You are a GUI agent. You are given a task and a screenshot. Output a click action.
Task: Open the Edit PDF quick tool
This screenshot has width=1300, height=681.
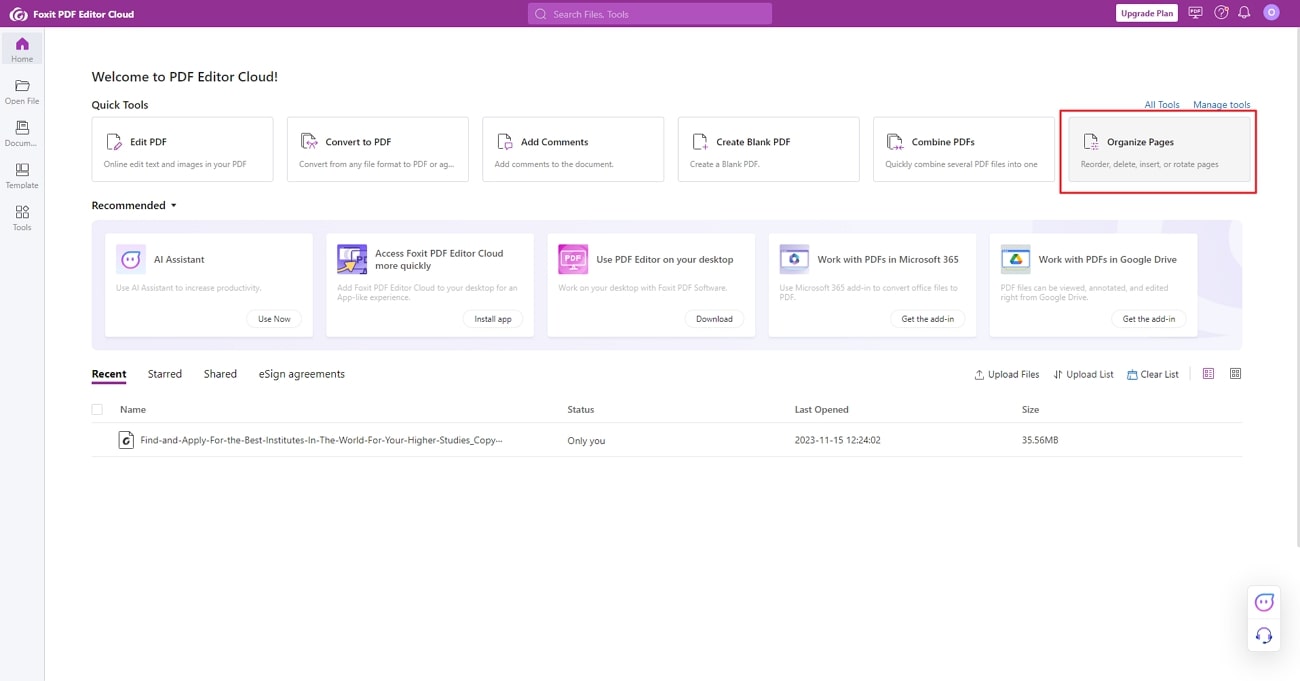tap(182, 149)
